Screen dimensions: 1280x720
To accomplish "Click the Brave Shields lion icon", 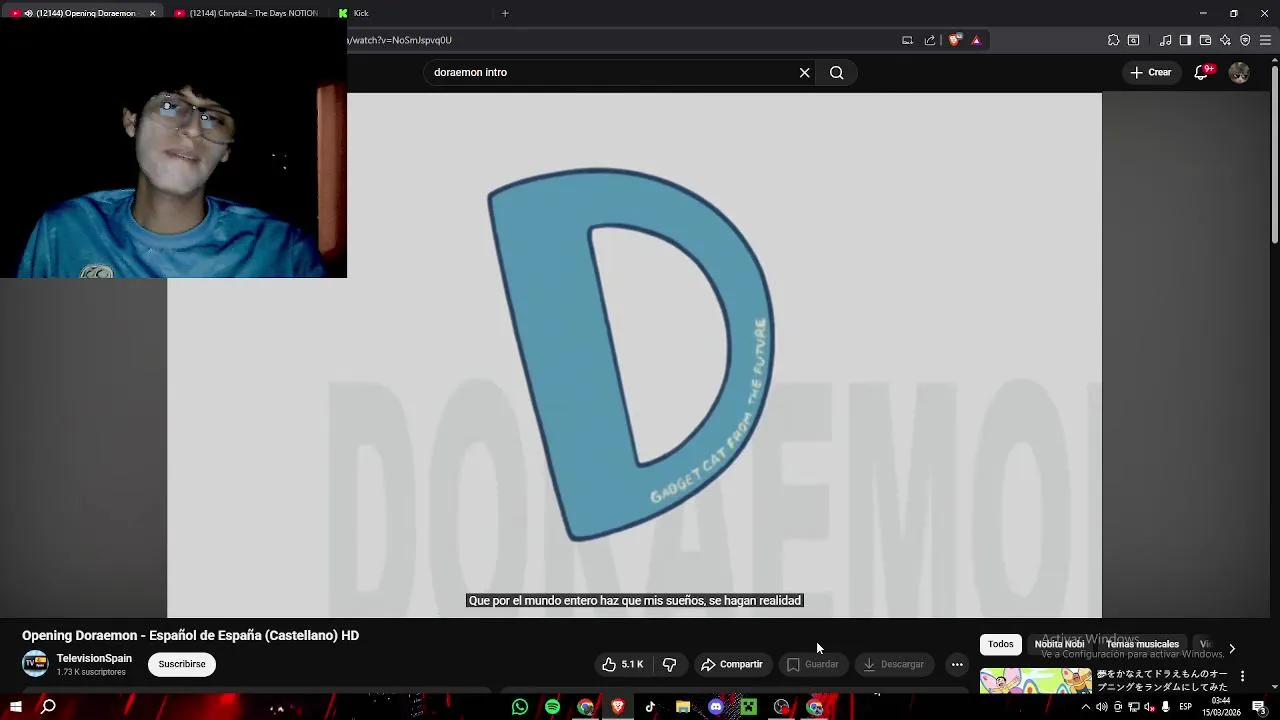I will [955, 40].
